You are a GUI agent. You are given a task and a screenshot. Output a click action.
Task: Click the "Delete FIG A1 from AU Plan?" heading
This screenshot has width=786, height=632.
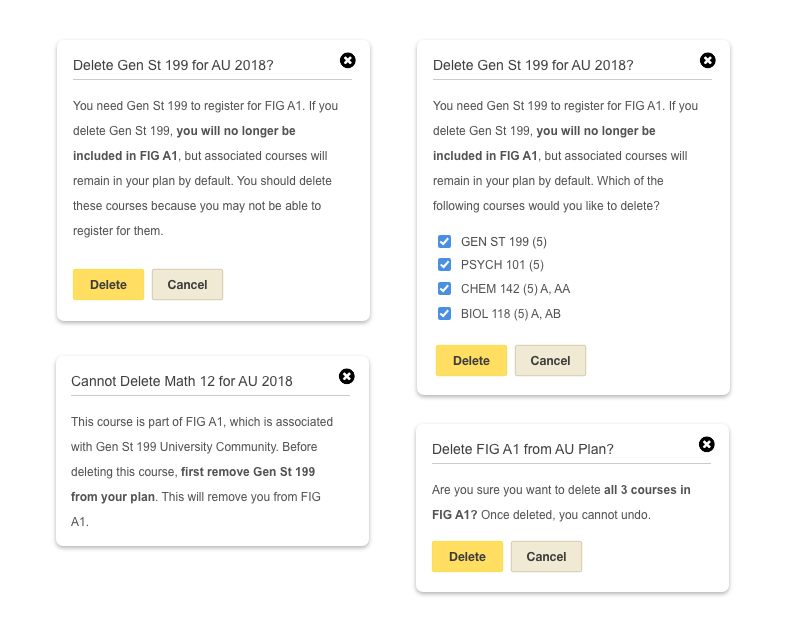pyautogui.click(x=522, y=449)
